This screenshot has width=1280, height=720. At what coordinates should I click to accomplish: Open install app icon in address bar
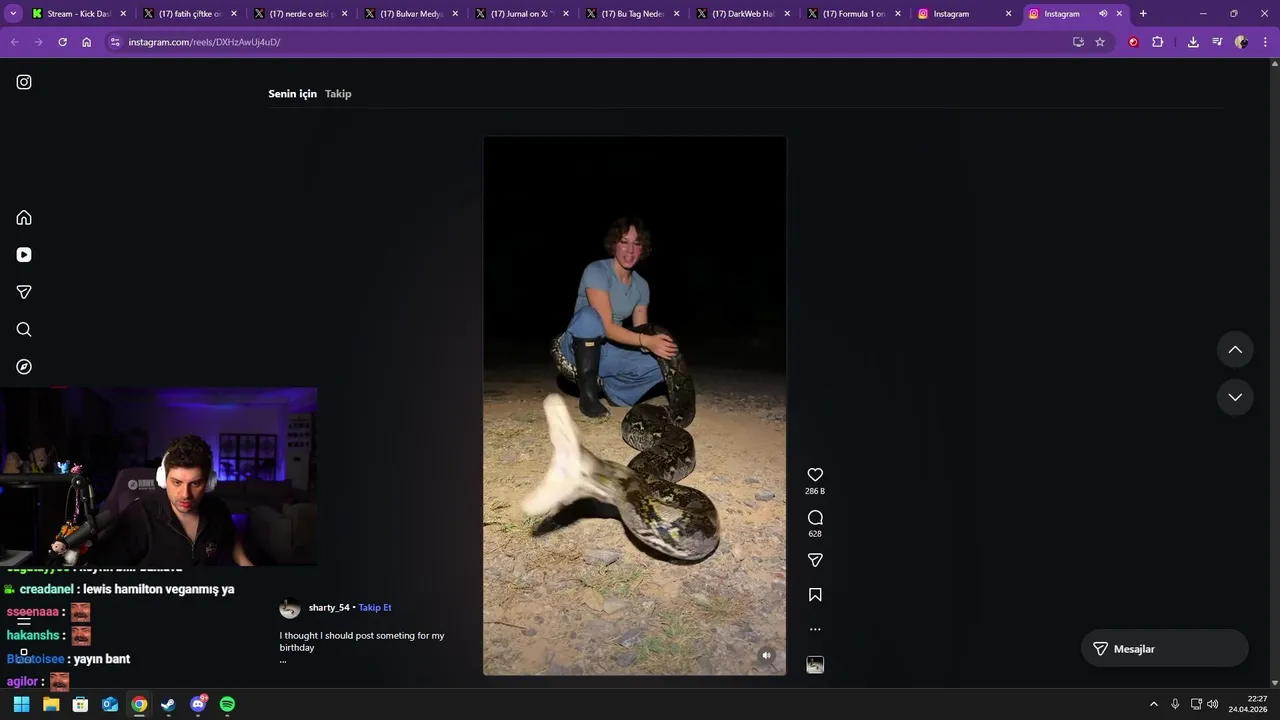(1078, 42)
